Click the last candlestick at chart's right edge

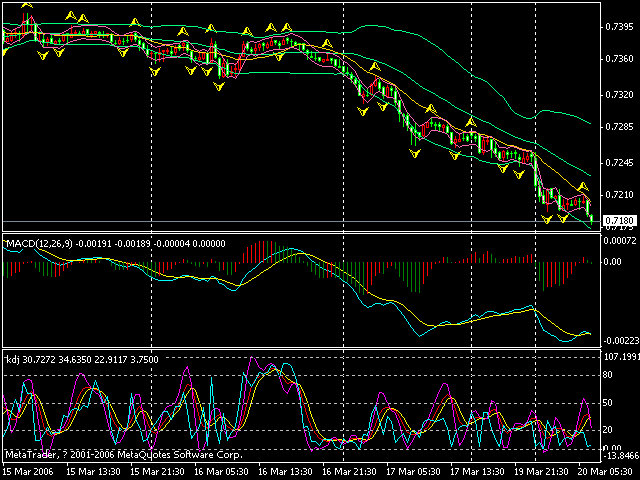[591, 213]
